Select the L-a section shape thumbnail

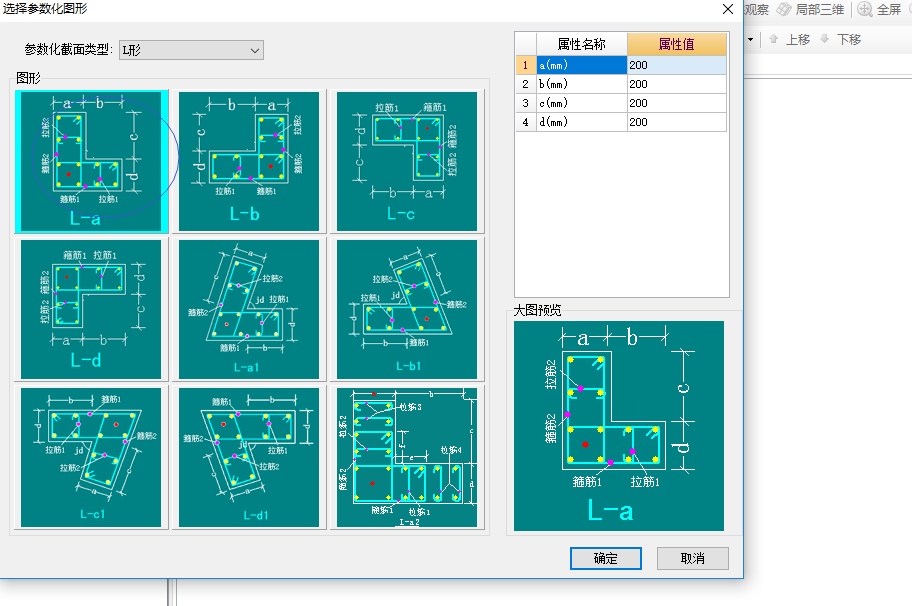[x=91, y=161]
